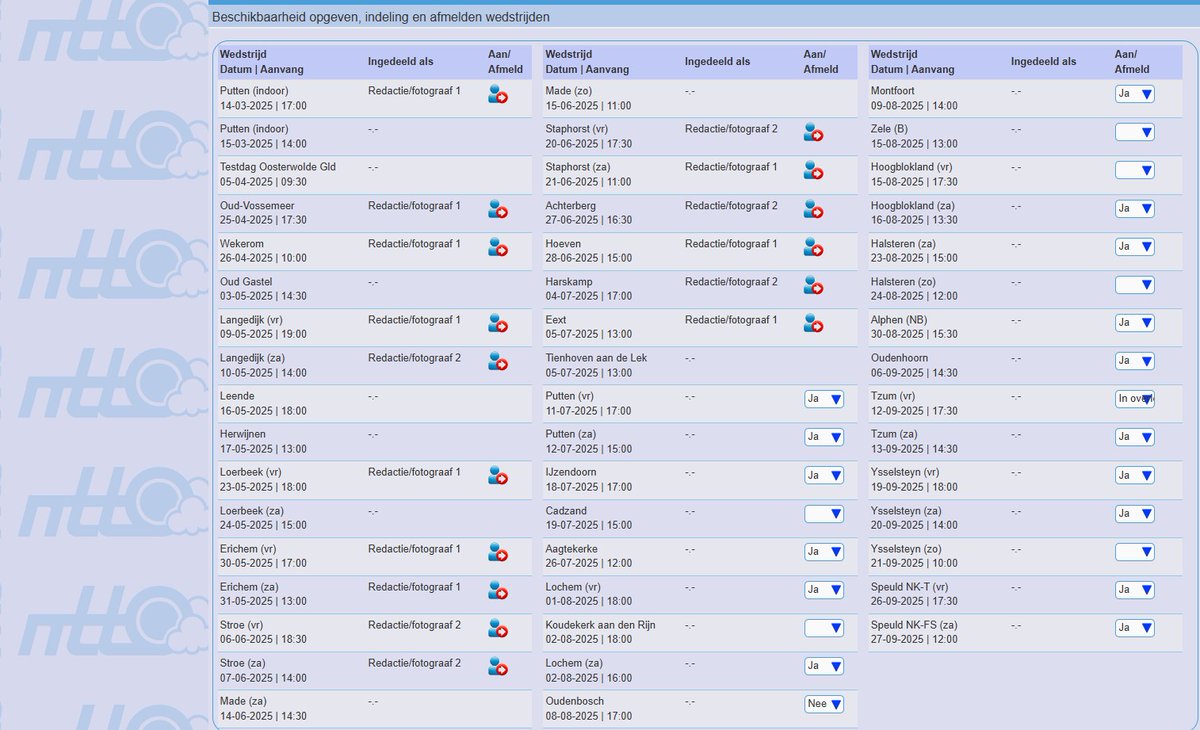The image size is (1200, 730).
Task: Click the sign-off icon for Putten (indoor) 14-03-2025
Action: tap(498, 95)
